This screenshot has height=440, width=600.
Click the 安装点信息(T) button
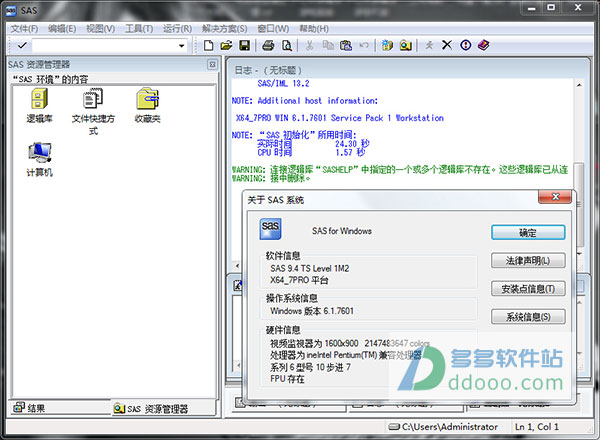coord(528,289)
